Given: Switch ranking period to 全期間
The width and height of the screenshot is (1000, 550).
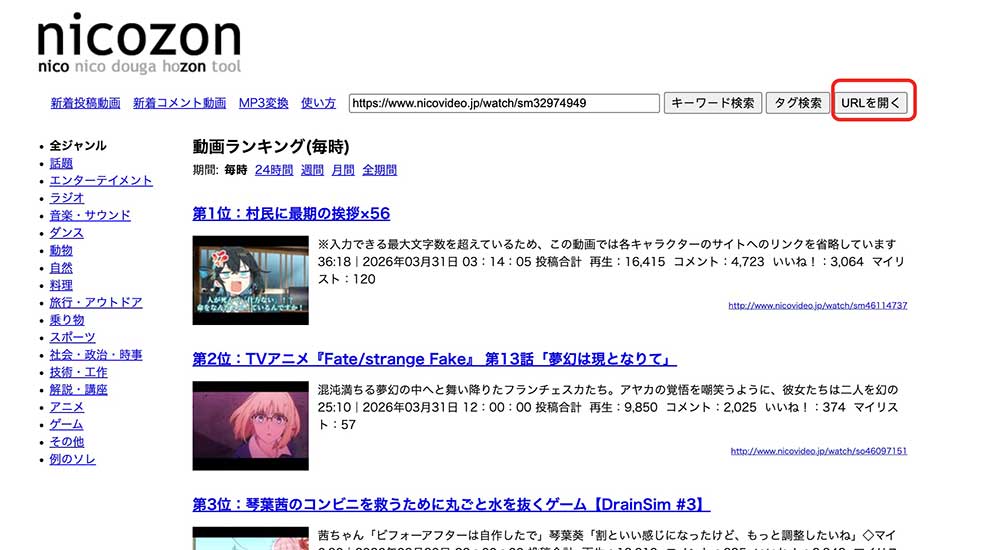Looking at the screenshot, I should coord(379,170).
